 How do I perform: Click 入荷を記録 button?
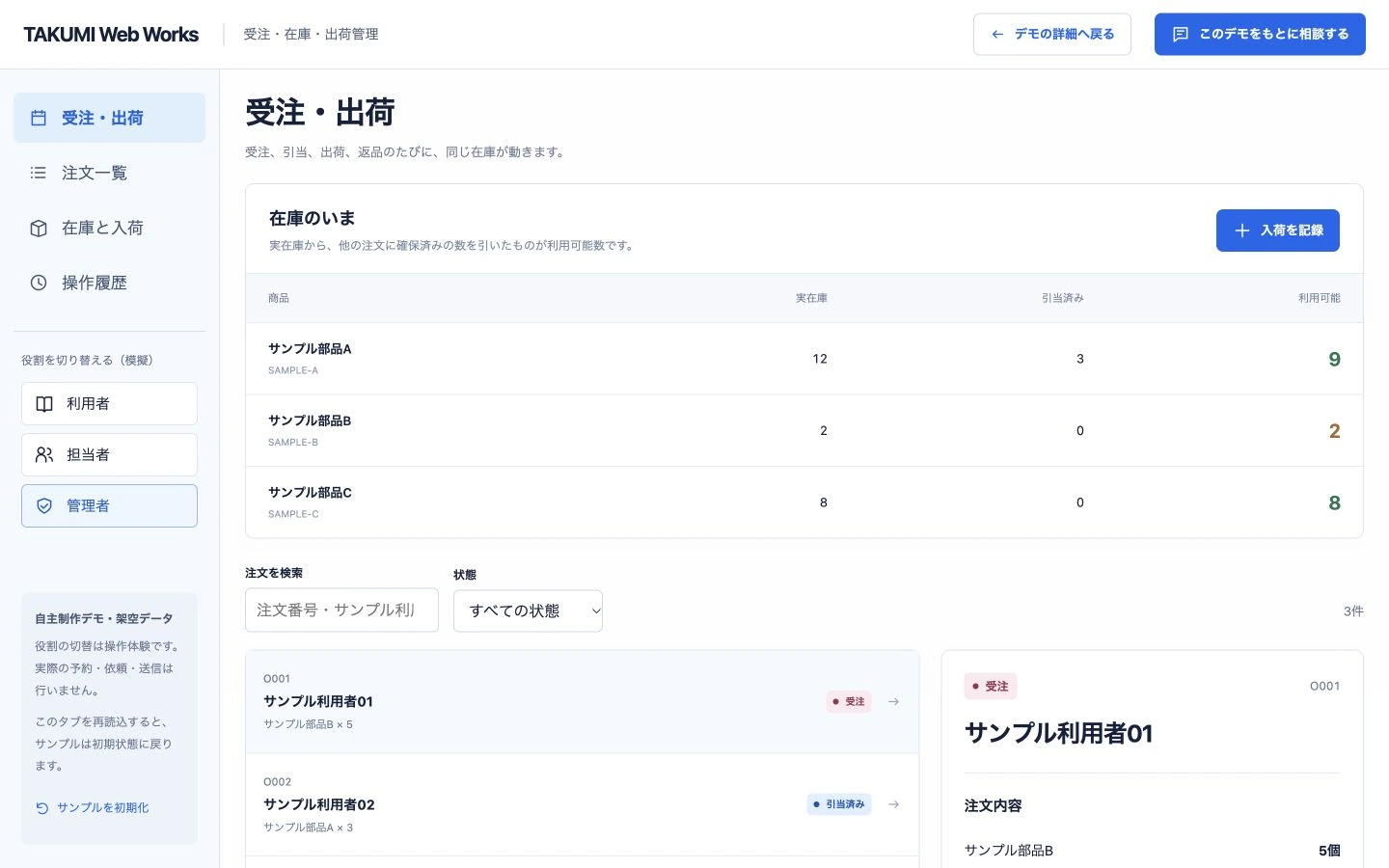point(1278,231)
